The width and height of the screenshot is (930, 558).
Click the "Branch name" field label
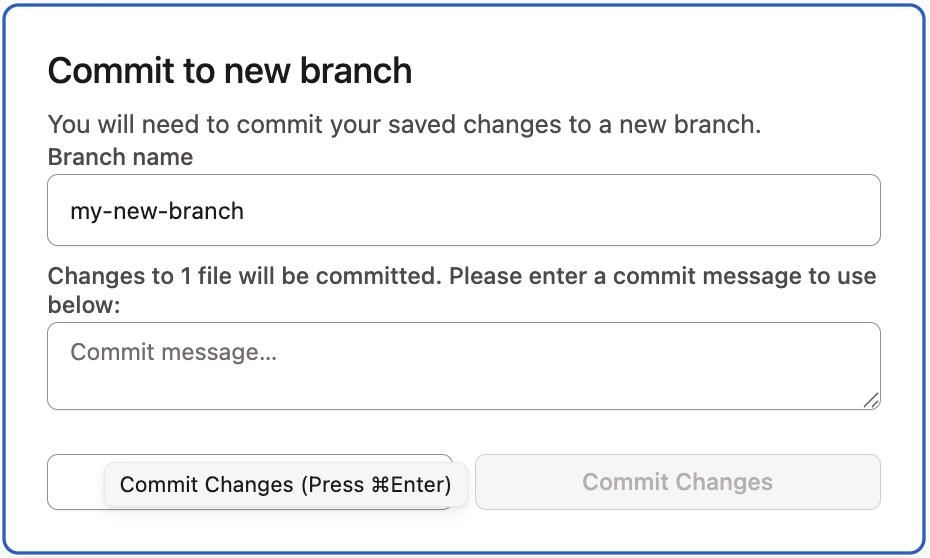tap(120, 157)
